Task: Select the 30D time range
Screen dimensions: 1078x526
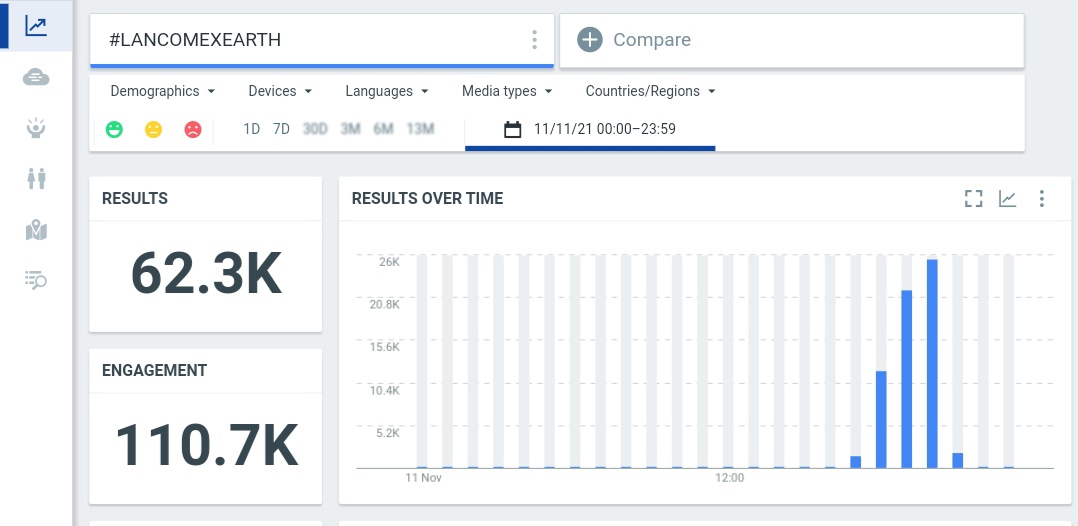Action: 315,129
